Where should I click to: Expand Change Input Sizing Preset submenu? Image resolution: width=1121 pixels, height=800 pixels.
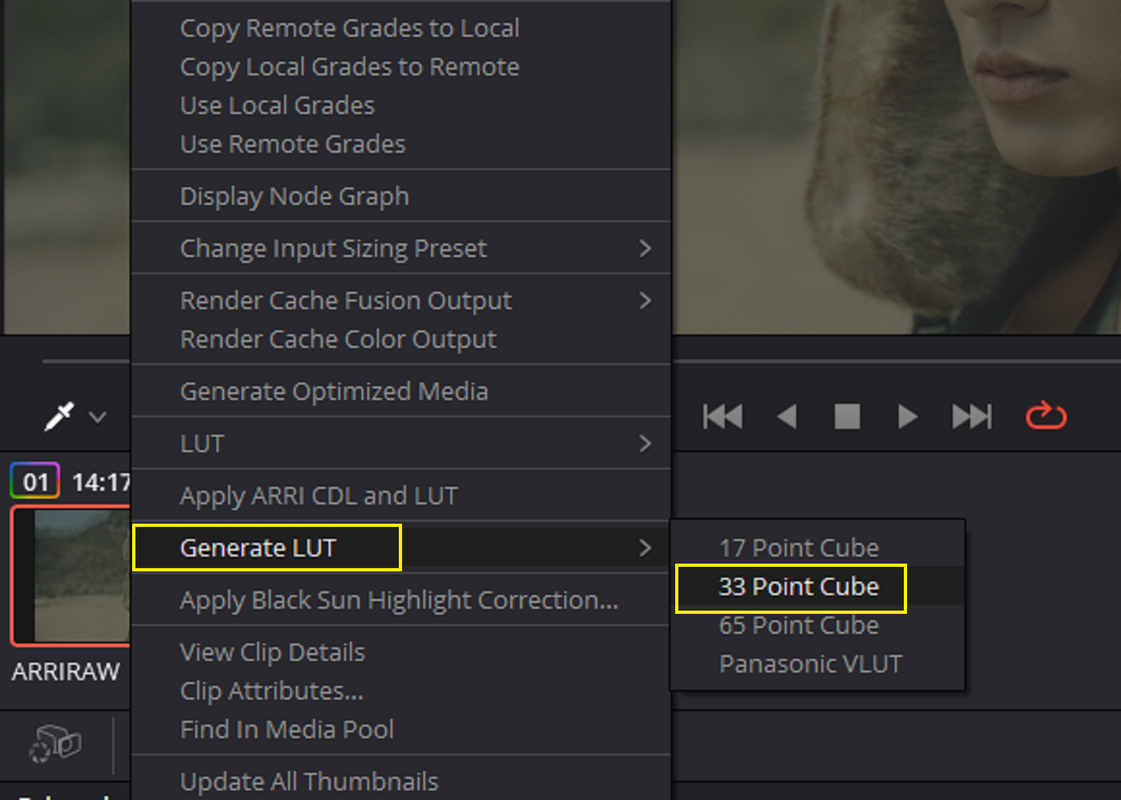click(x=401, y=248)
